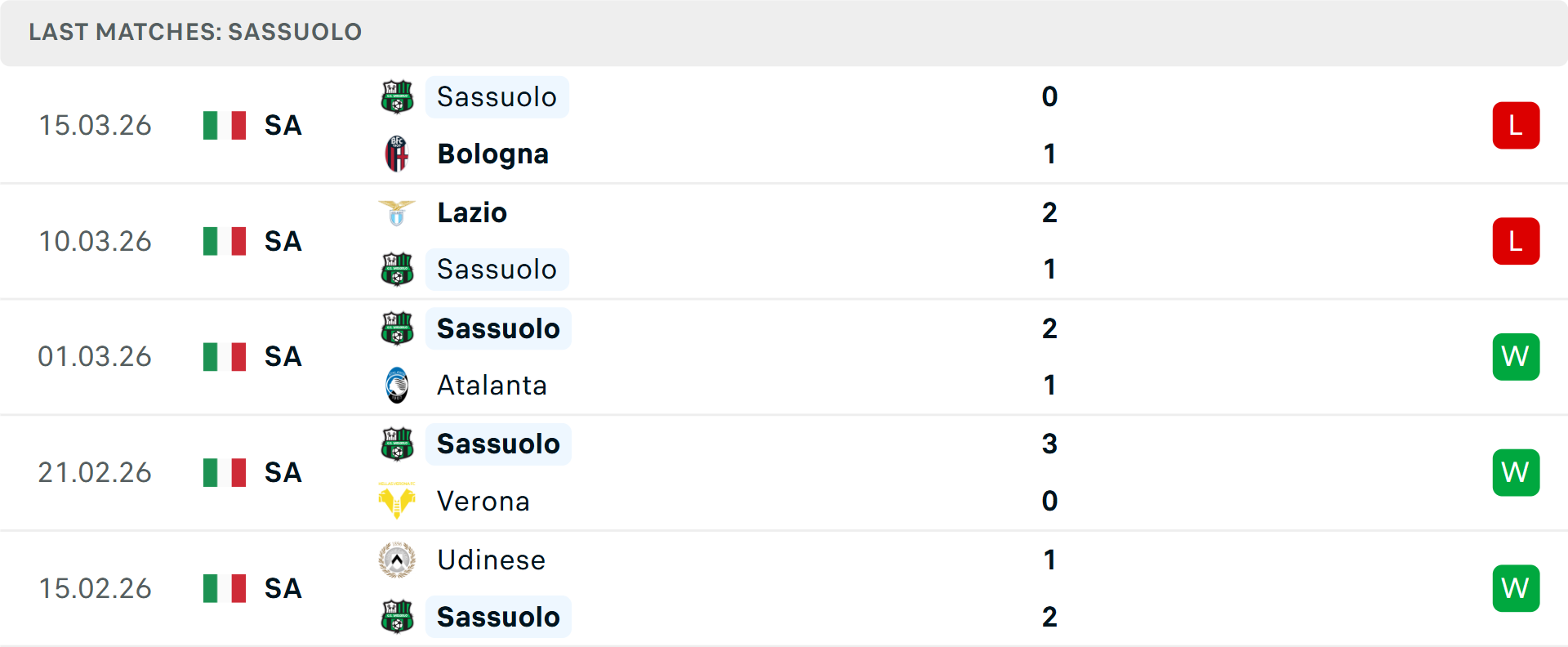The width and height of the screenshot is (1568, 647).
Task: Click the Italian flag beside 21.02.26
Action: pos(224,472)
